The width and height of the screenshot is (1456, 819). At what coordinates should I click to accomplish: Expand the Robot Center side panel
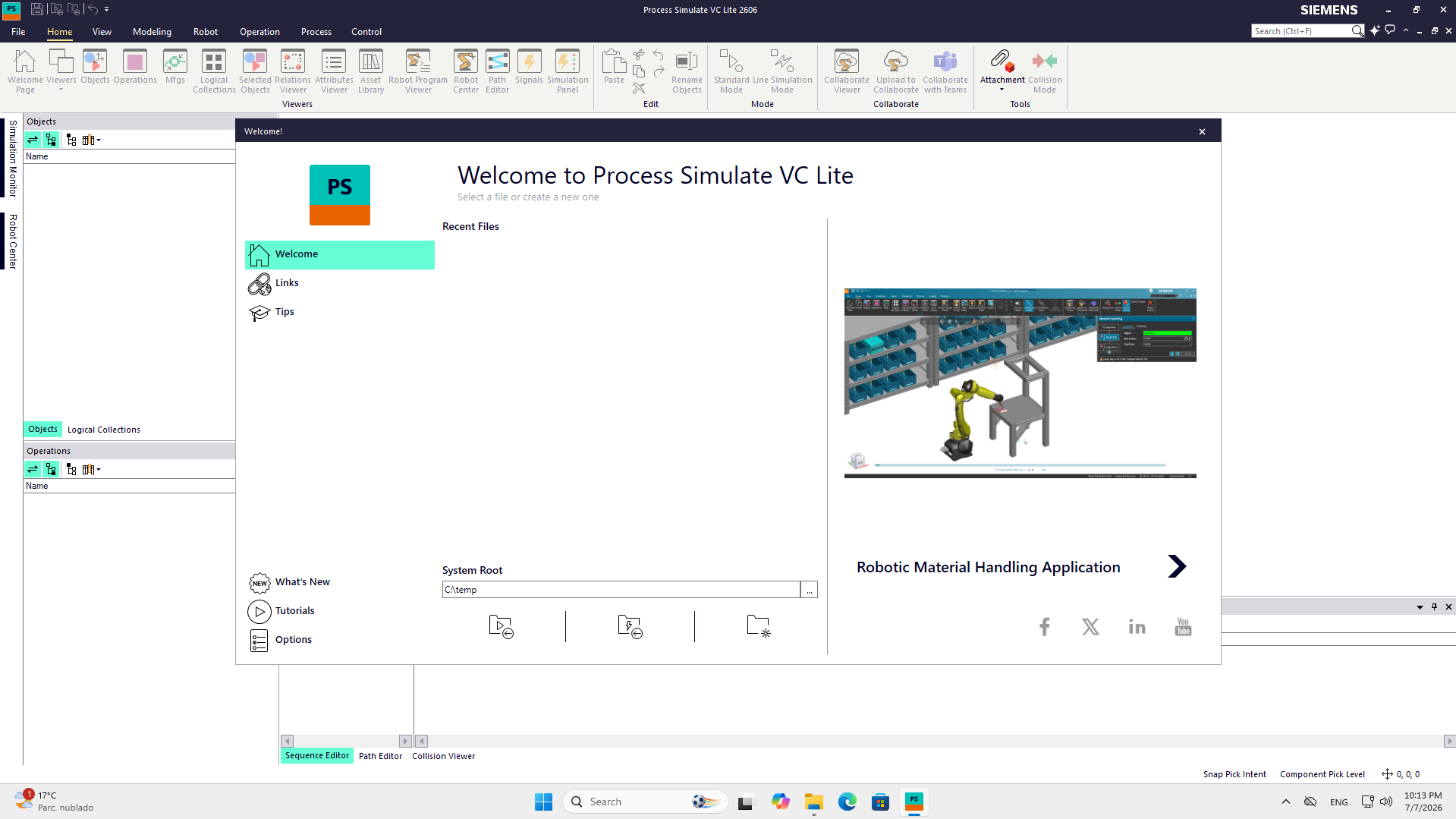[12, 241]
